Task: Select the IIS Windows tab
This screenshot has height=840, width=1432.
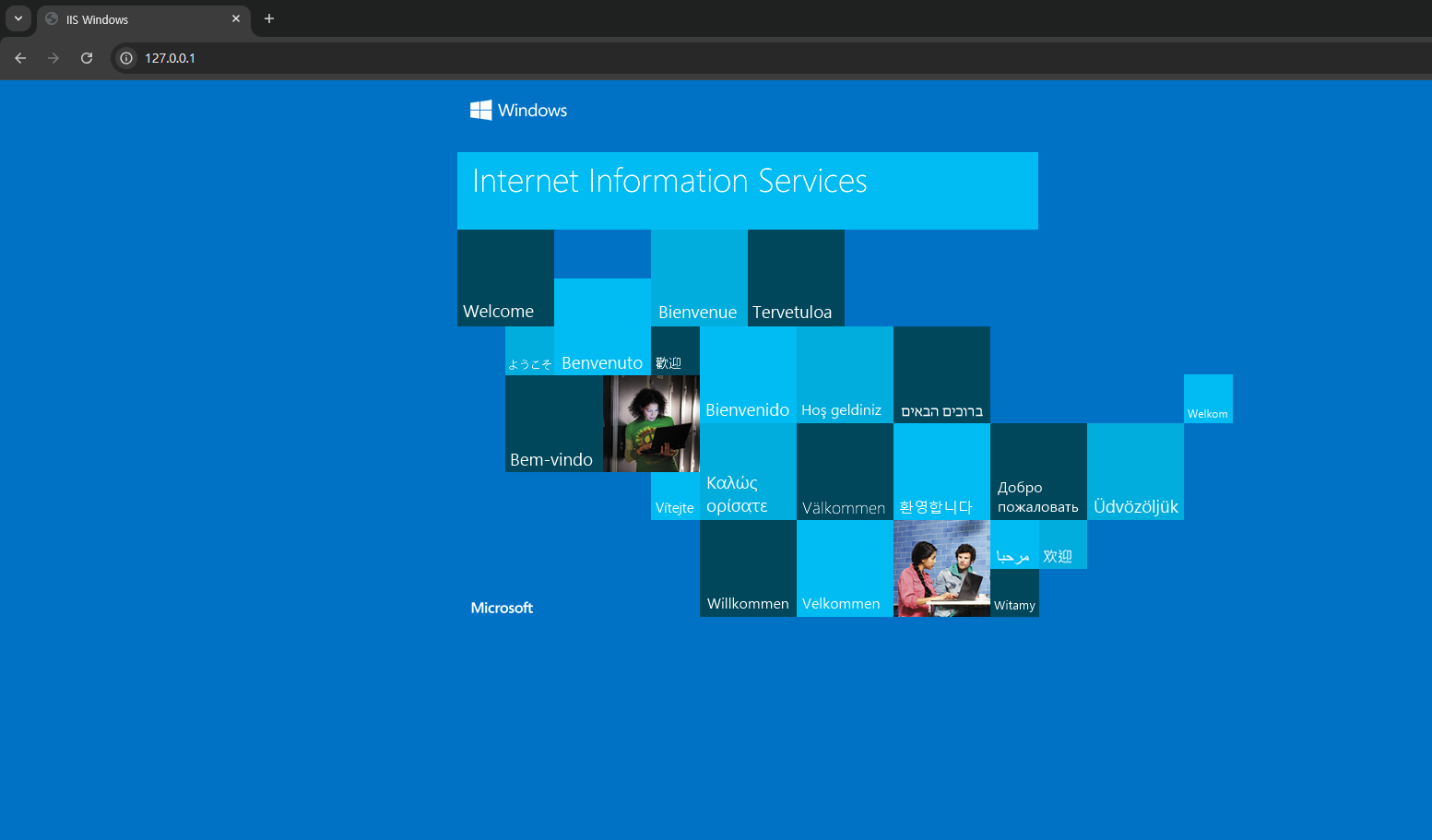Action: pyautogui.click(x=144, y=19)
